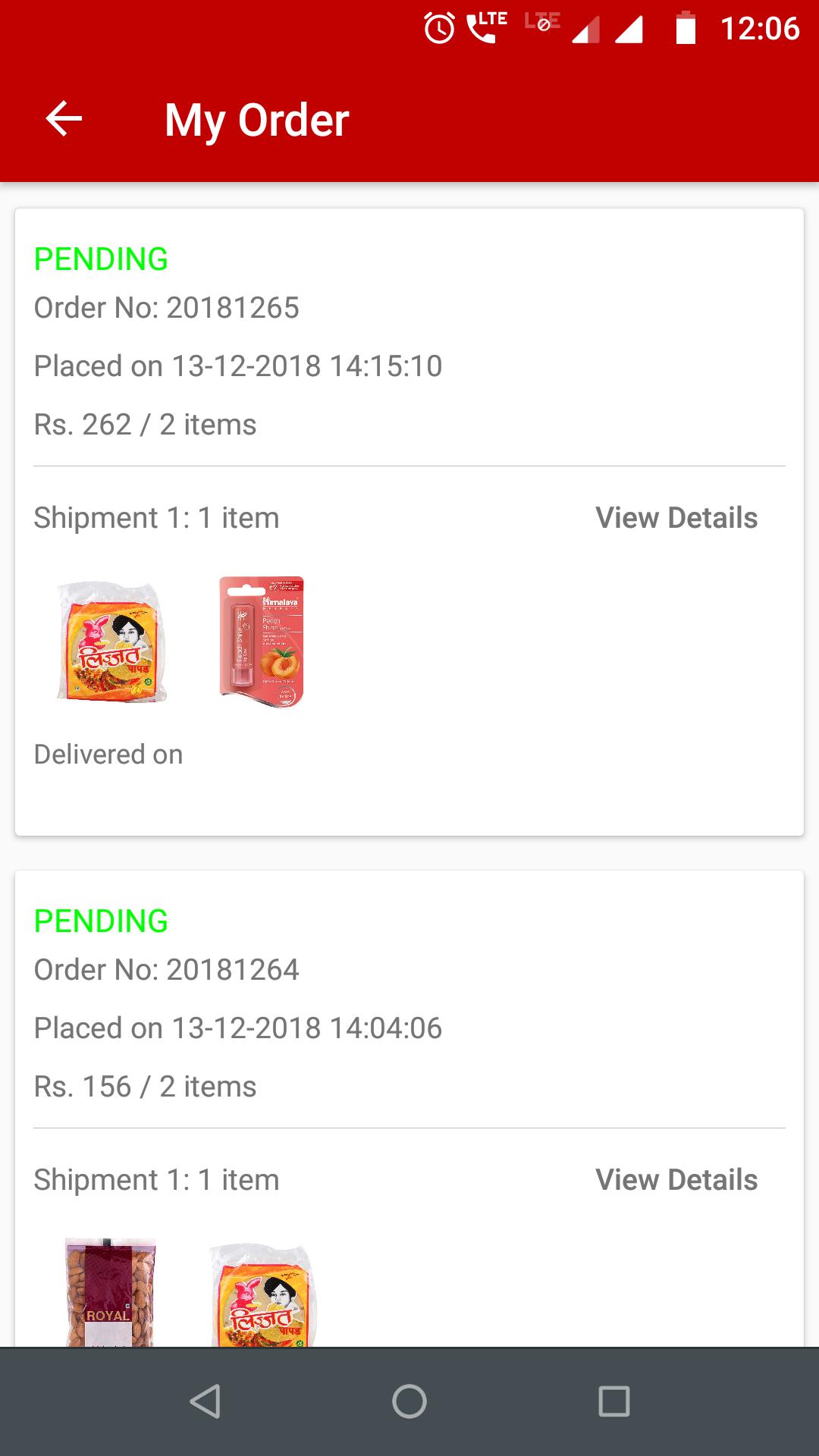Open the Lijjat papad thumbnail in first order
Screen dimensions: 819x1456
tap(111, 642)
